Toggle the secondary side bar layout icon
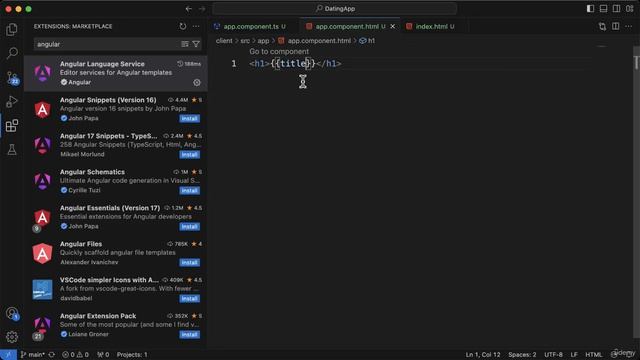 616,9
